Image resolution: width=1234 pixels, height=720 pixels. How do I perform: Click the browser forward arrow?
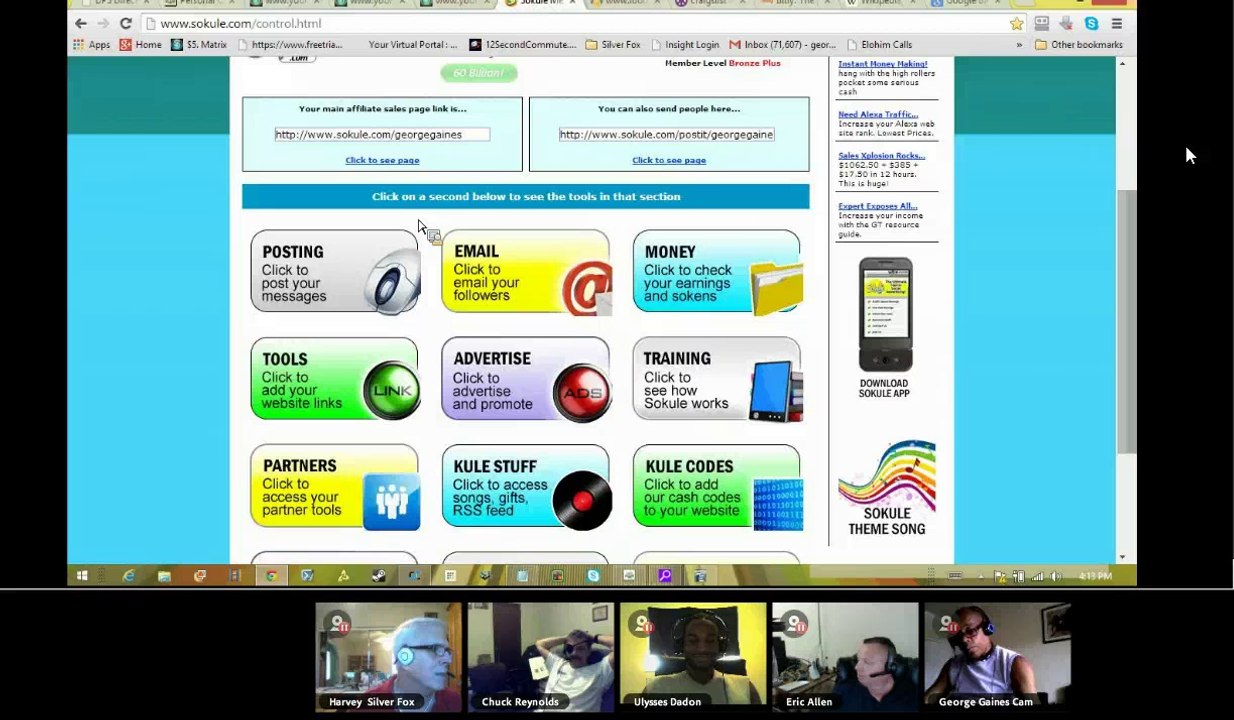point(103,23)
